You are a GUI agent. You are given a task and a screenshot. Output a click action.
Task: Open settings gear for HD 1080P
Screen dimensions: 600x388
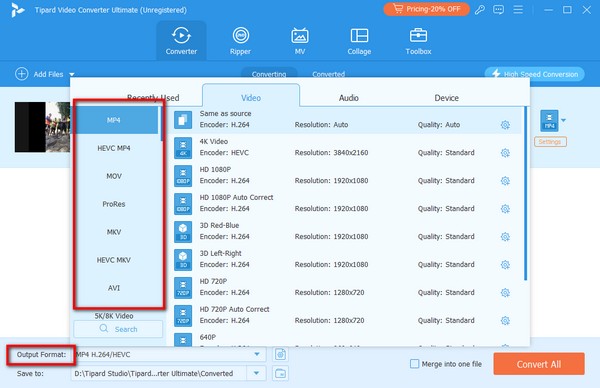click(505, 181)
